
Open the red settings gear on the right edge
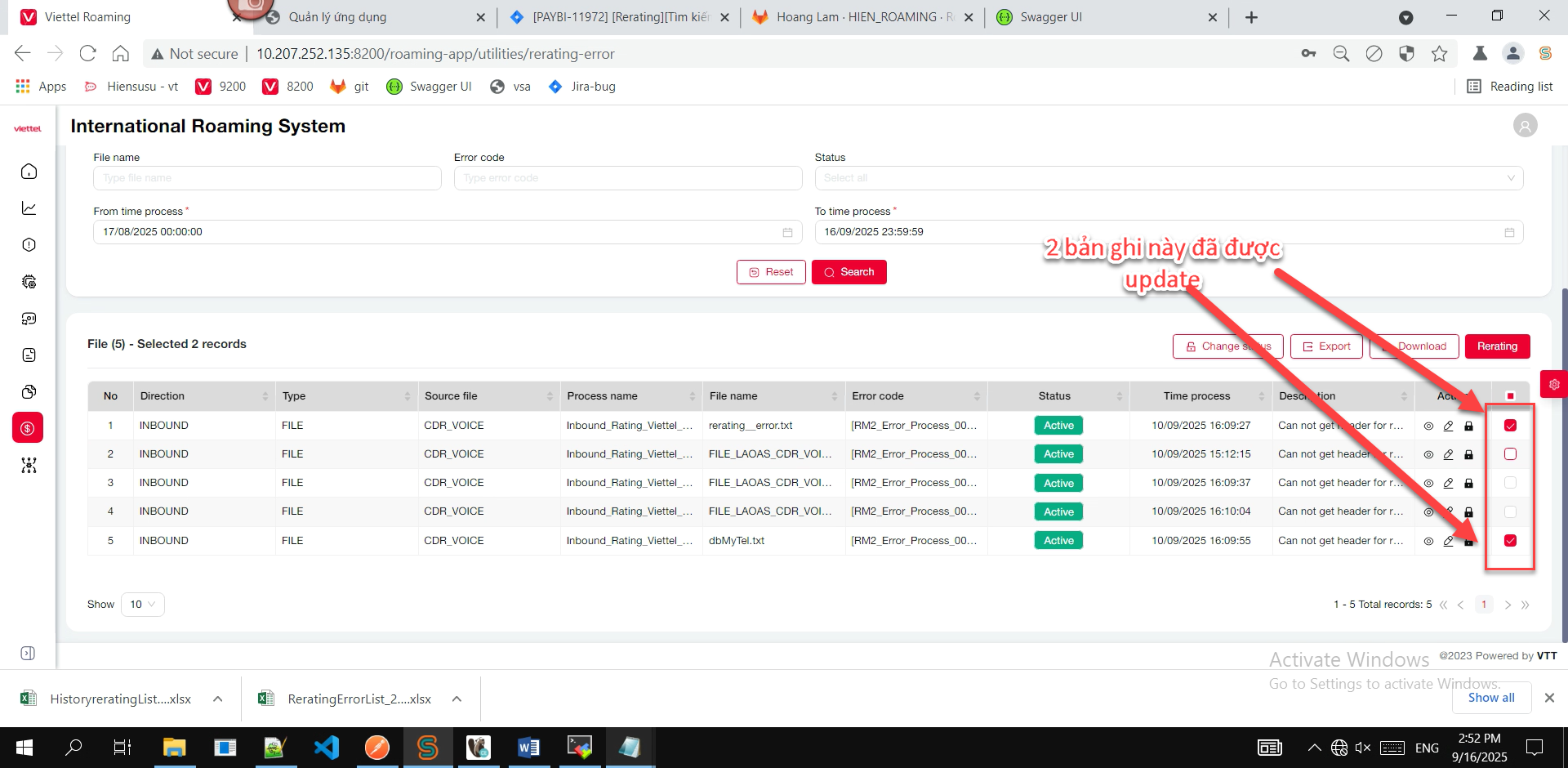1553,384
